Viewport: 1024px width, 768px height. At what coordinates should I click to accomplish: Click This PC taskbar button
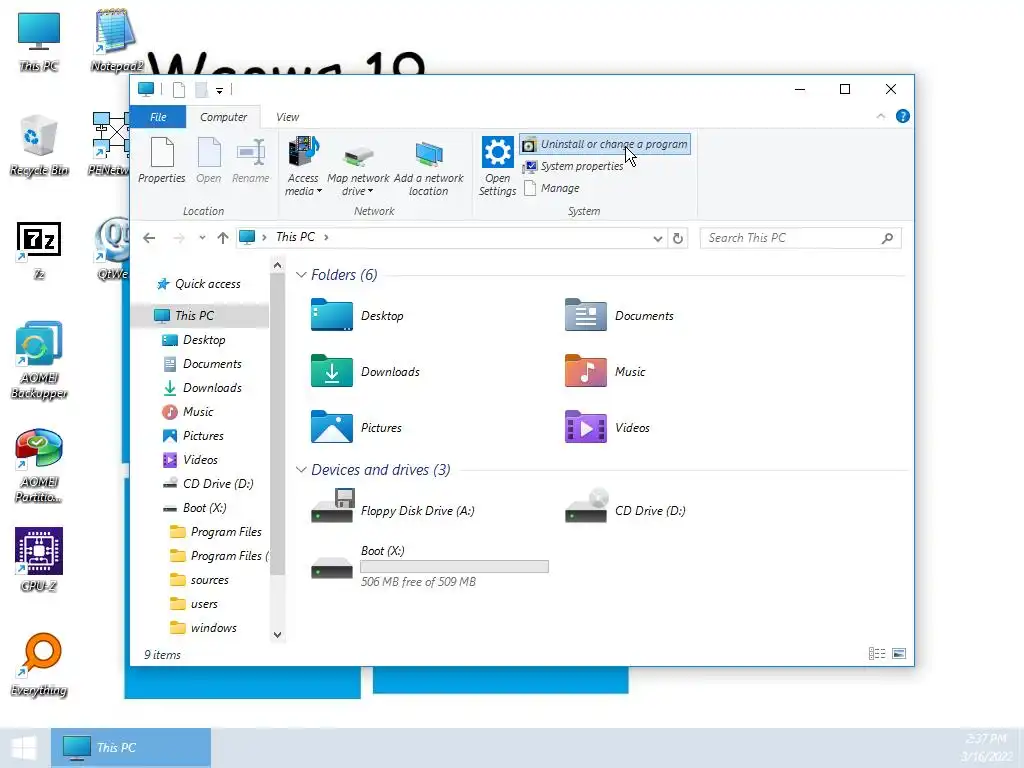pos(131,748)
